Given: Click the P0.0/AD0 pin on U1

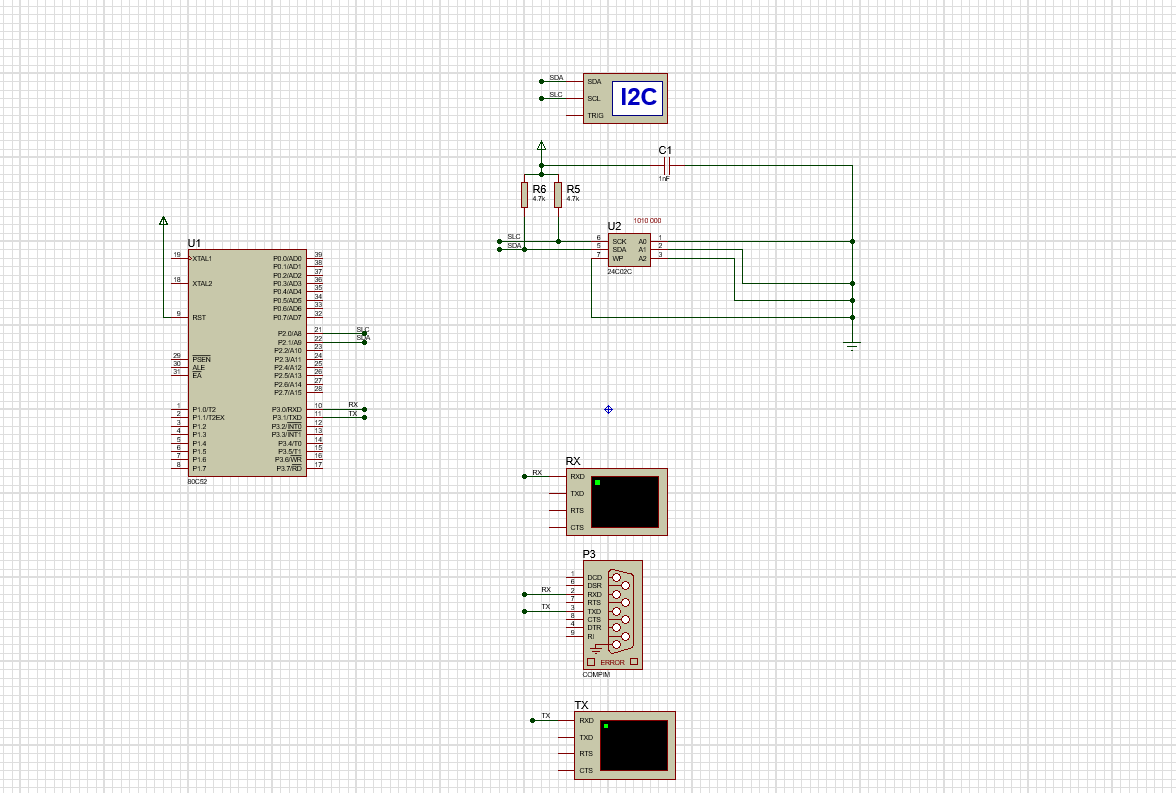Looking at the screenshot, I should [x=287, y=259].
